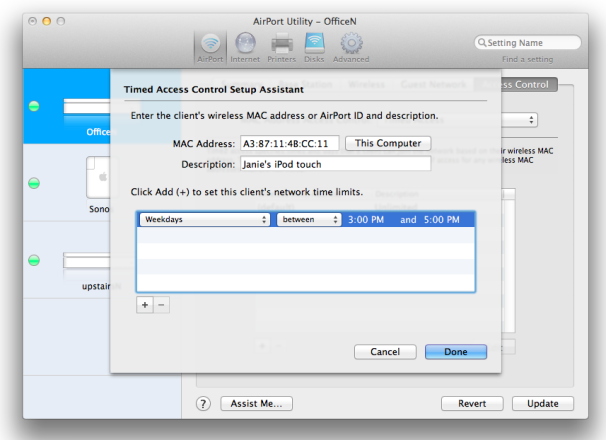Image resolution: width=606 pixels, height=440 pixels.
Task: Open the 'between' time mode dropdown
Action: (x=309, y=220)
